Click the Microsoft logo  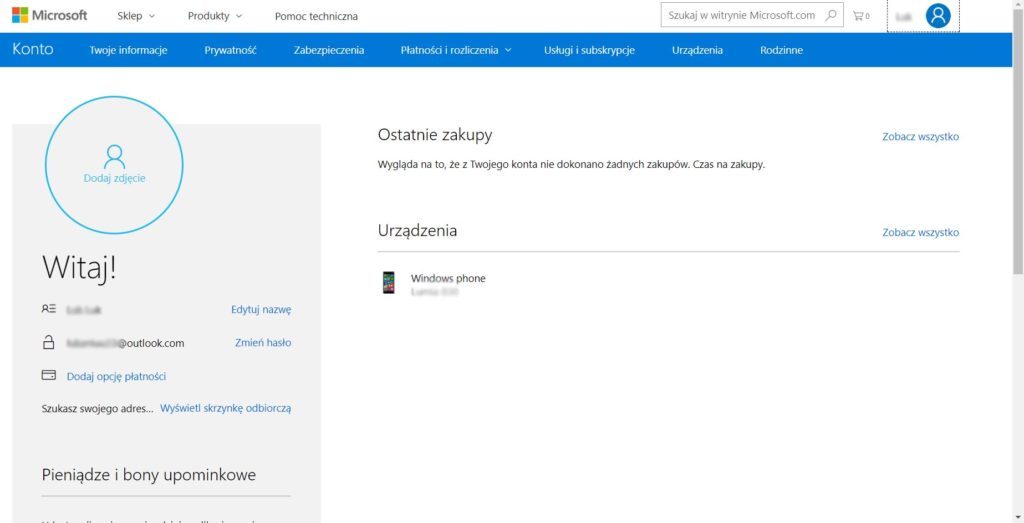click(50, 15)
